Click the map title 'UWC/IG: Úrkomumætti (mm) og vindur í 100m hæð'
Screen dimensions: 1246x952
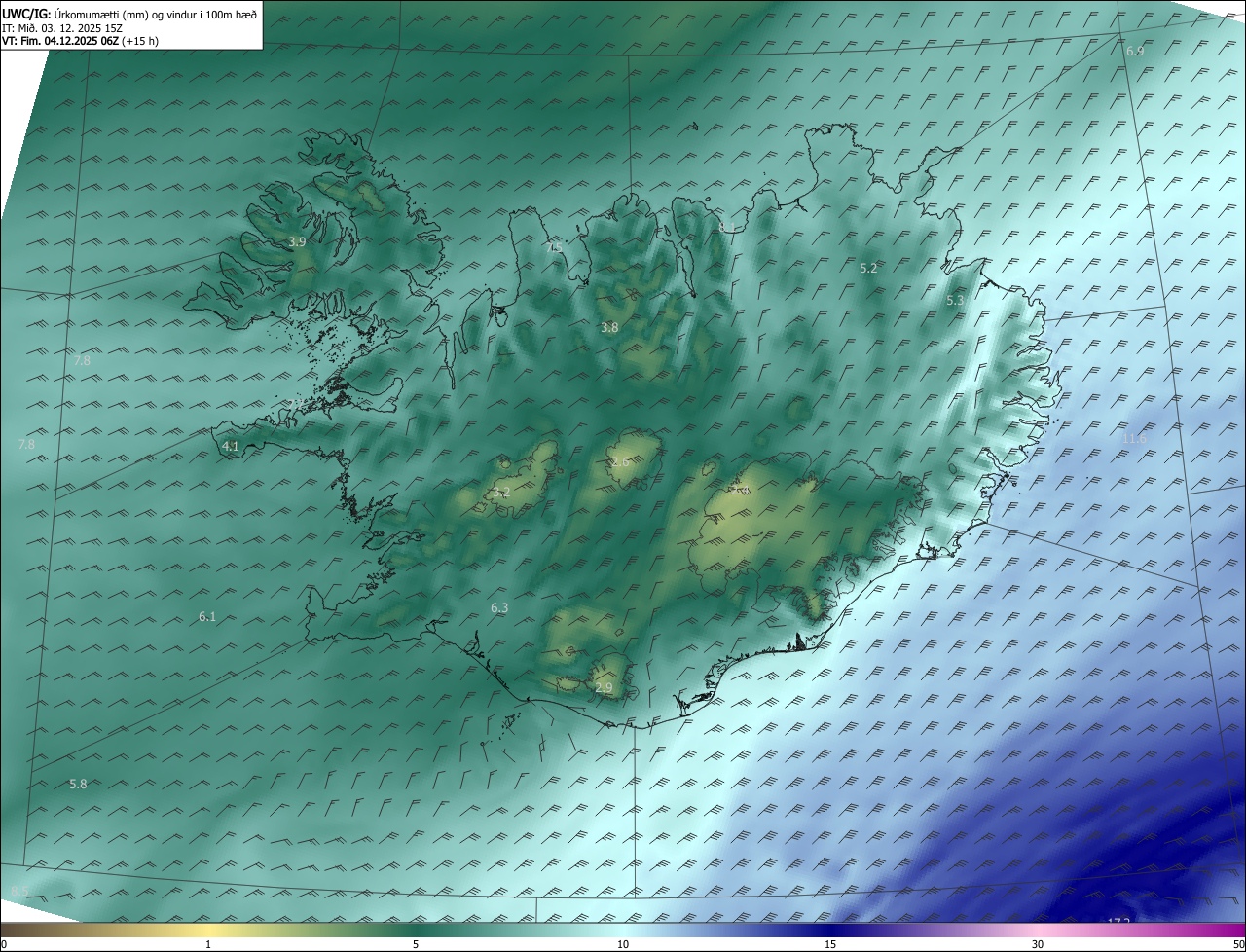click(x=129, y=14)
